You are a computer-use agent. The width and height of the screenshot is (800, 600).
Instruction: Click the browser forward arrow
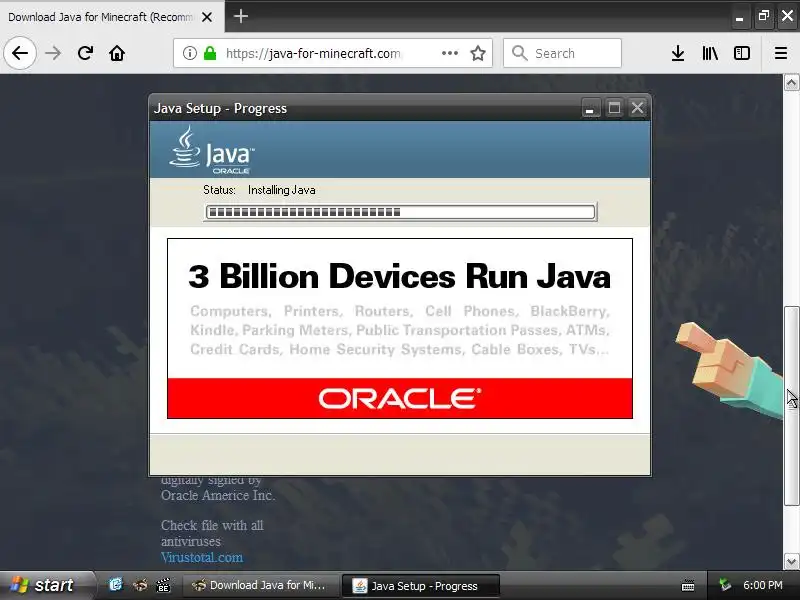click(x=53, y=53)
